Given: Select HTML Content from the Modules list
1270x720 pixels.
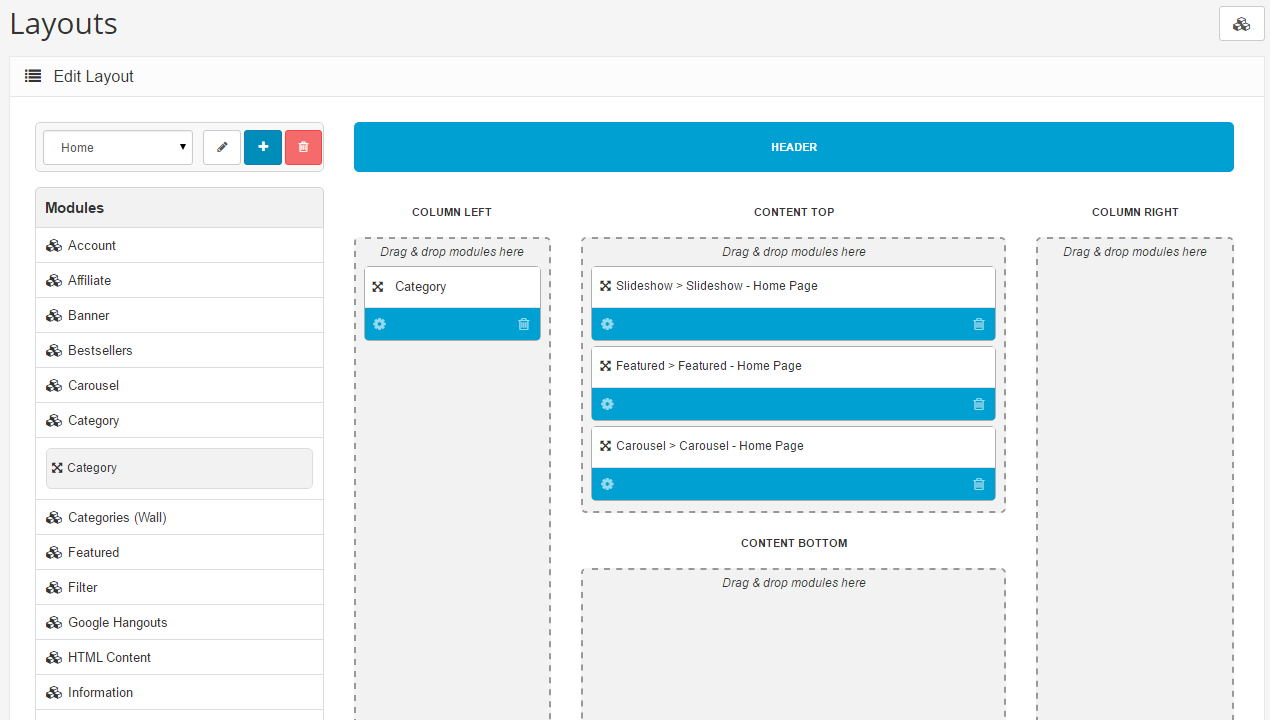Looking at the screenshot, I should [x=108, y=657].
